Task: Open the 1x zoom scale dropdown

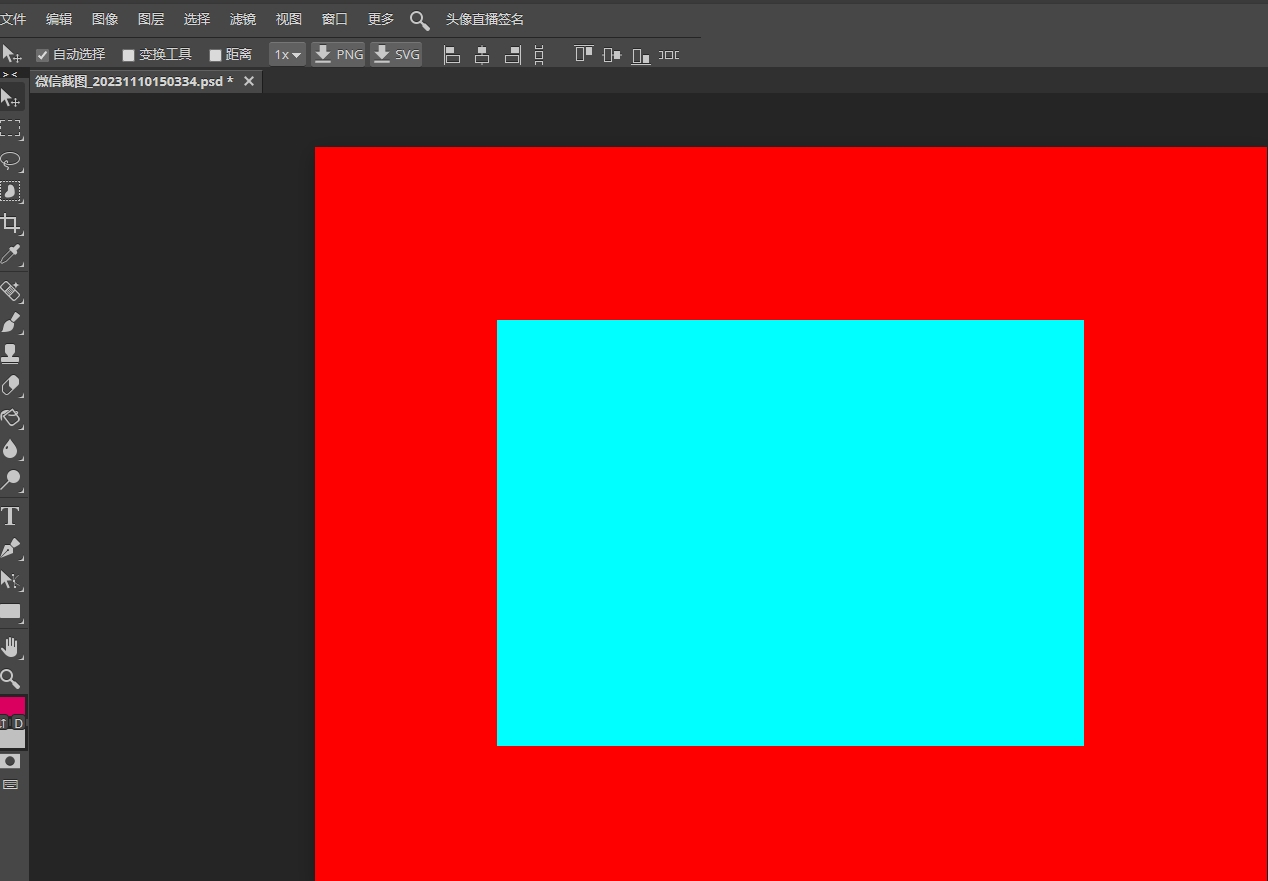Action: coord(287,54)
